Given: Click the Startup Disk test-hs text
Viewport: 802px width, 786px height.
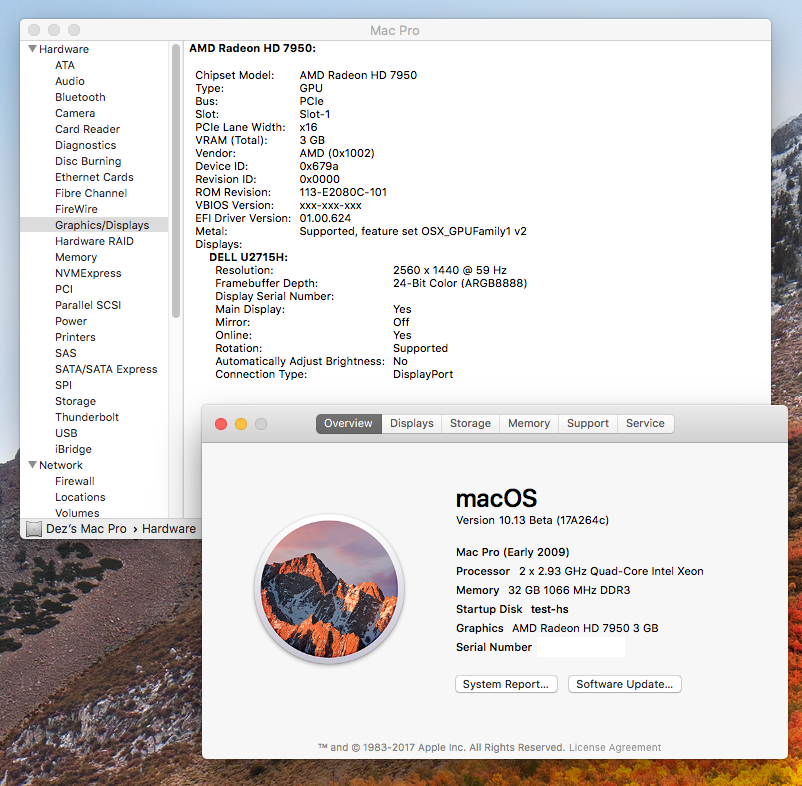Looking at the screenshot, I should pos(512,609).
